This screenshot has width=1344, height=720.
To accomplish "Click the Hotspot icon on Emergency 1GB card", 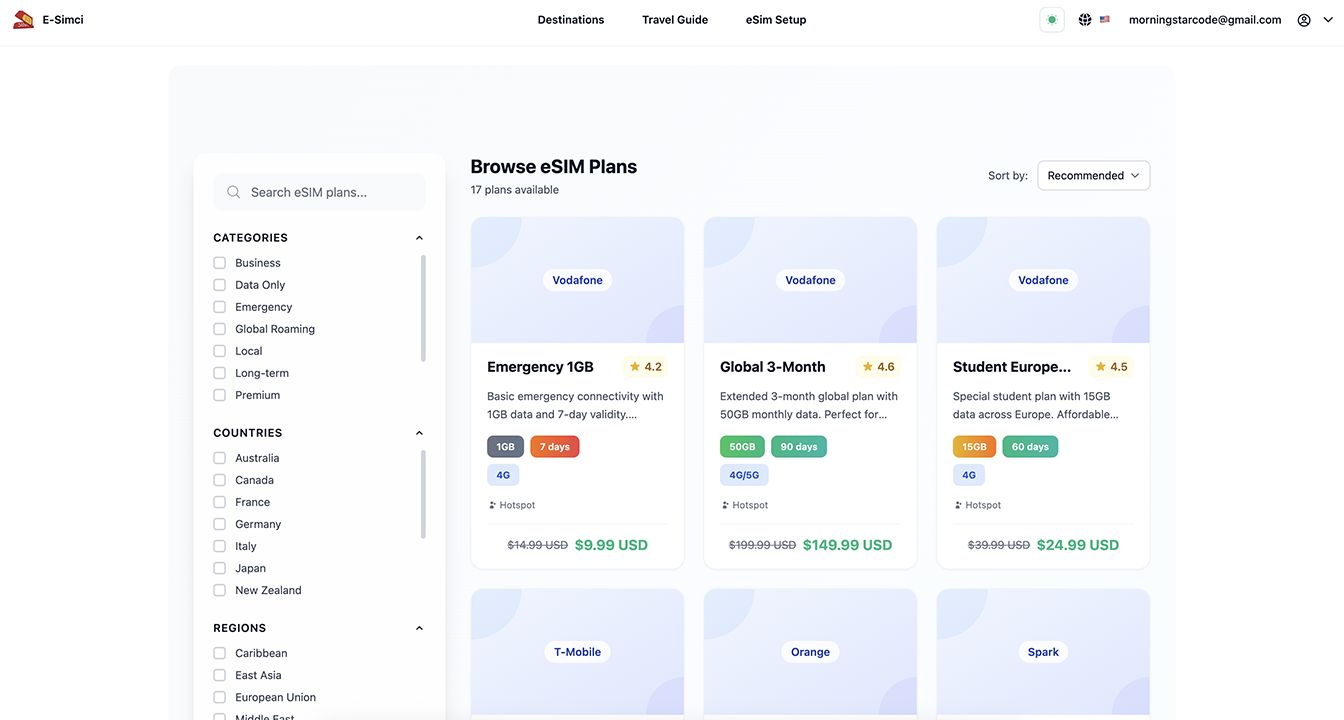I will [x=492, y=505].
